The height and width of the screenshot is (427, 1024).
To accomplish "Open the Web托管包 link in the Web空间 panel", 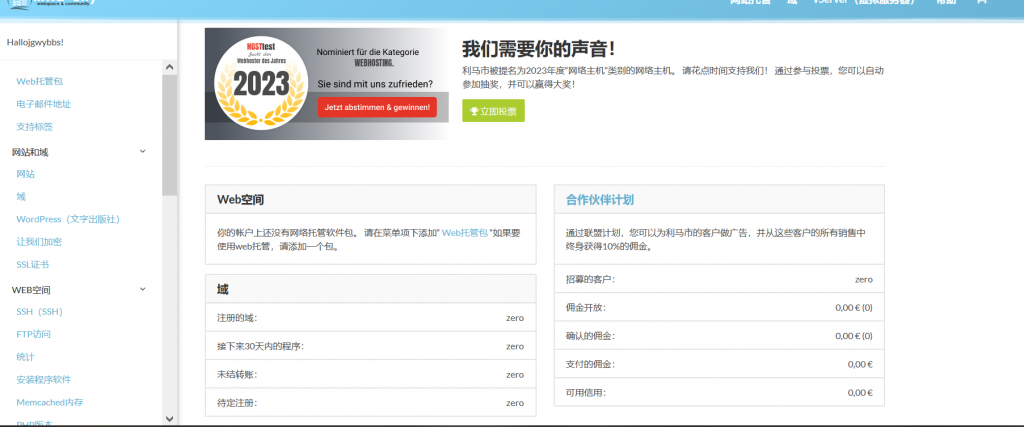I will pos(464,231).
